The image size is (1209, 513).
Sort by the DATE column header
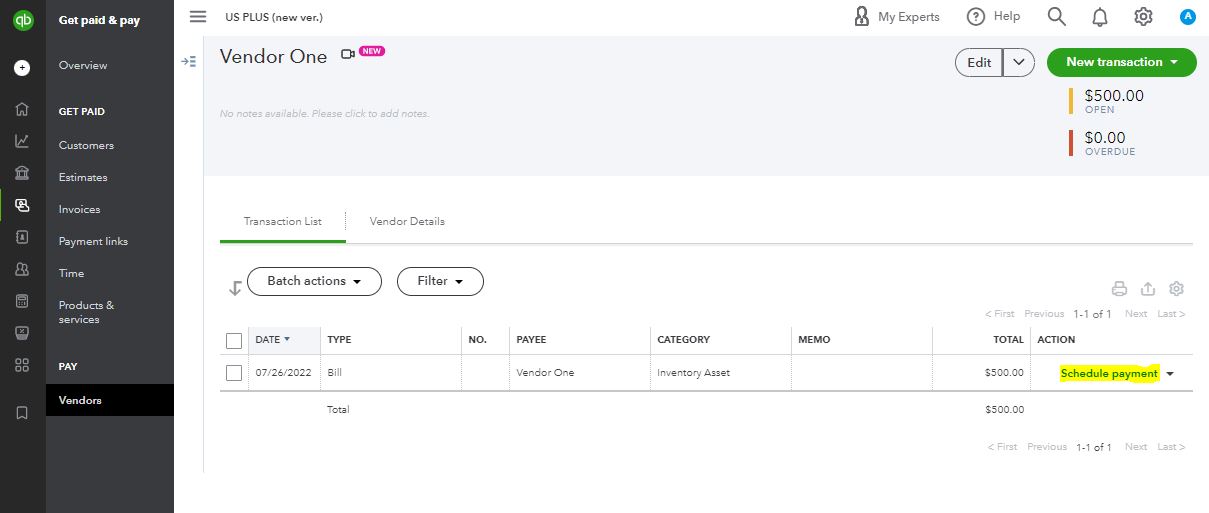click(x=273, y=340)
